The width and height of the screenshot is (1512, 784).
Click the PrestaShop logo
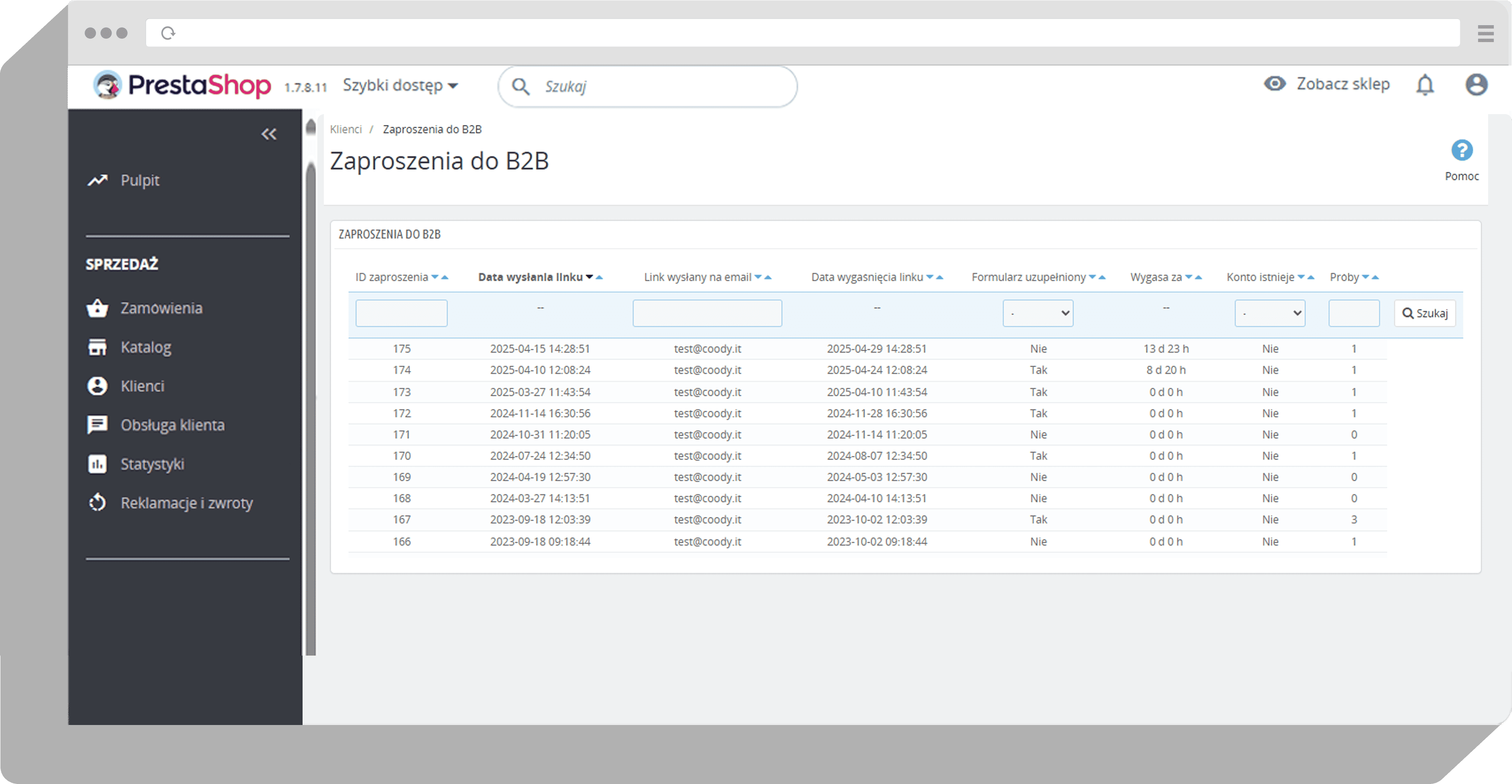coord(183,85)
